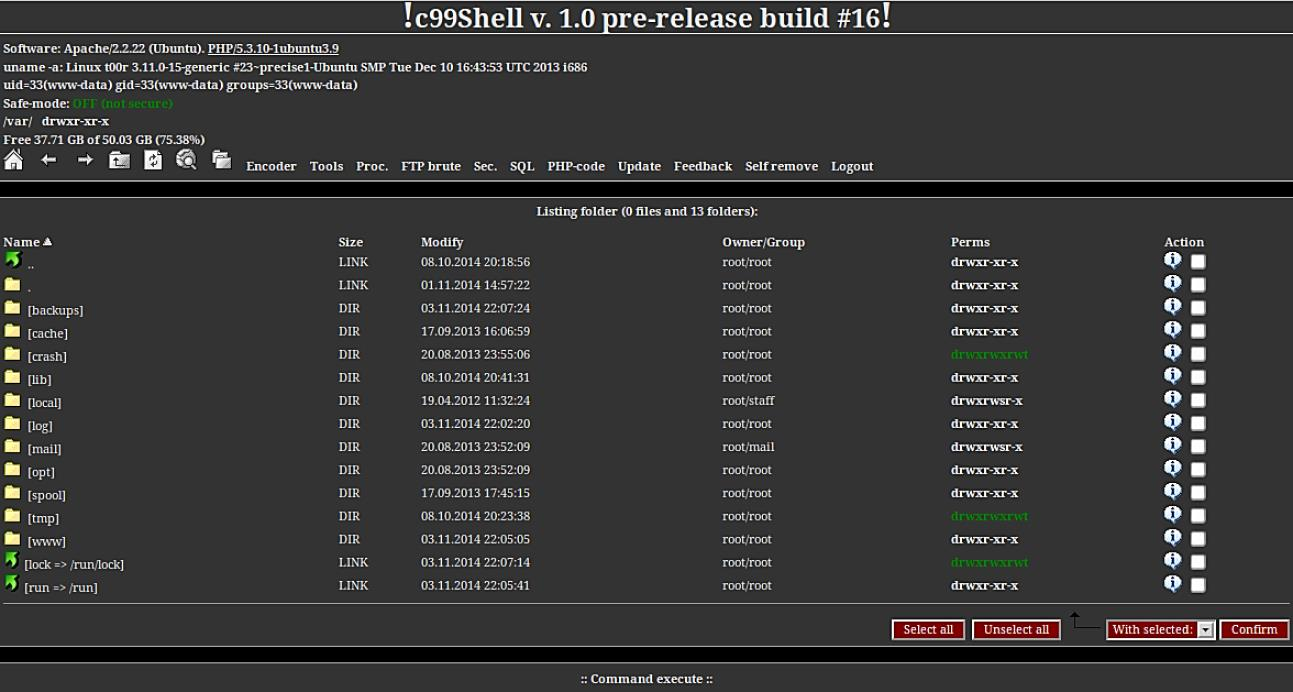The height and width of the screenshot is (692, 1293).
Task: Click Logout in the top menu
Action: pyautogui.click(x=852, y=166)
